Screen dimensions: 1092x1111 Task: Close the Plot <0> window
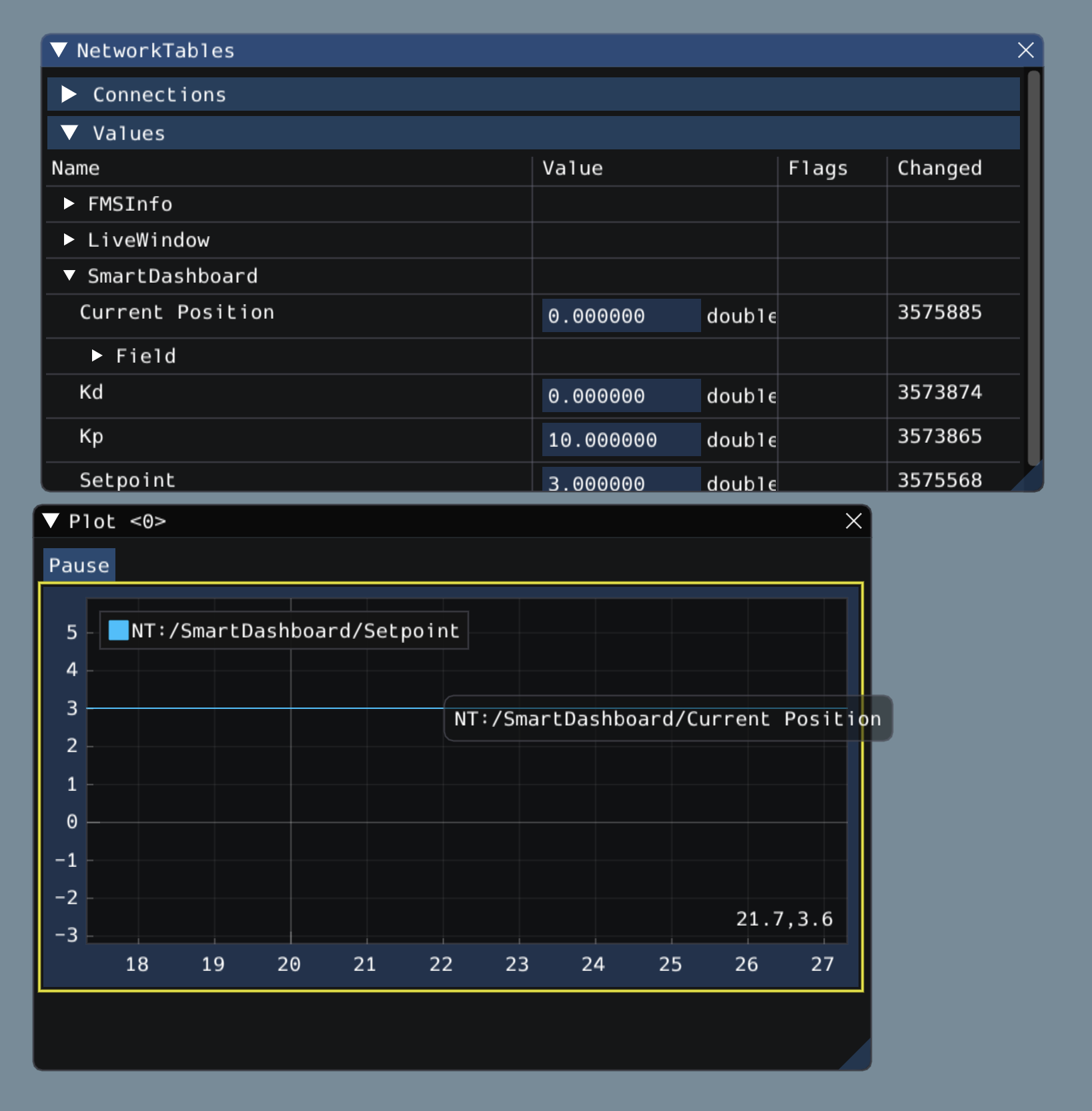(x=853, y=521)
